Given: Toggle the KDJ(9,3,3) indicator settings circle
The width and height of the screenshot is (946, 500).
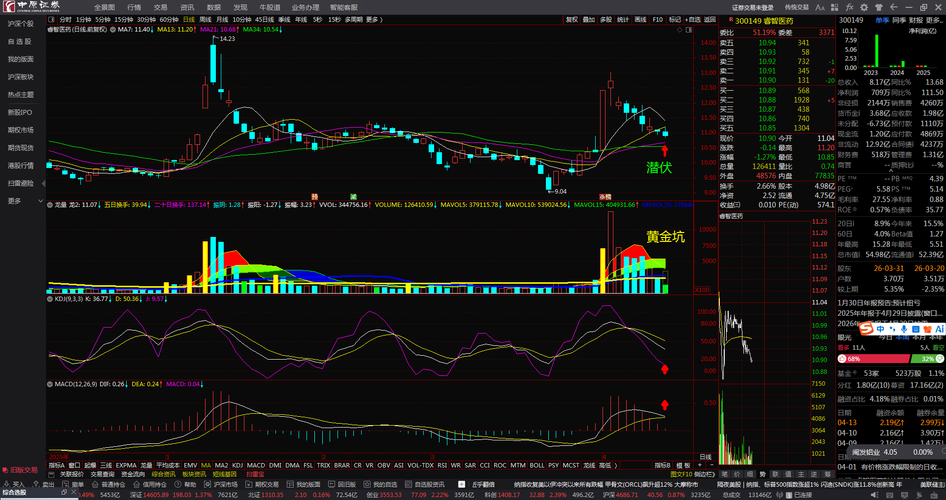Looking at the screenshot, I should [49, 298].
